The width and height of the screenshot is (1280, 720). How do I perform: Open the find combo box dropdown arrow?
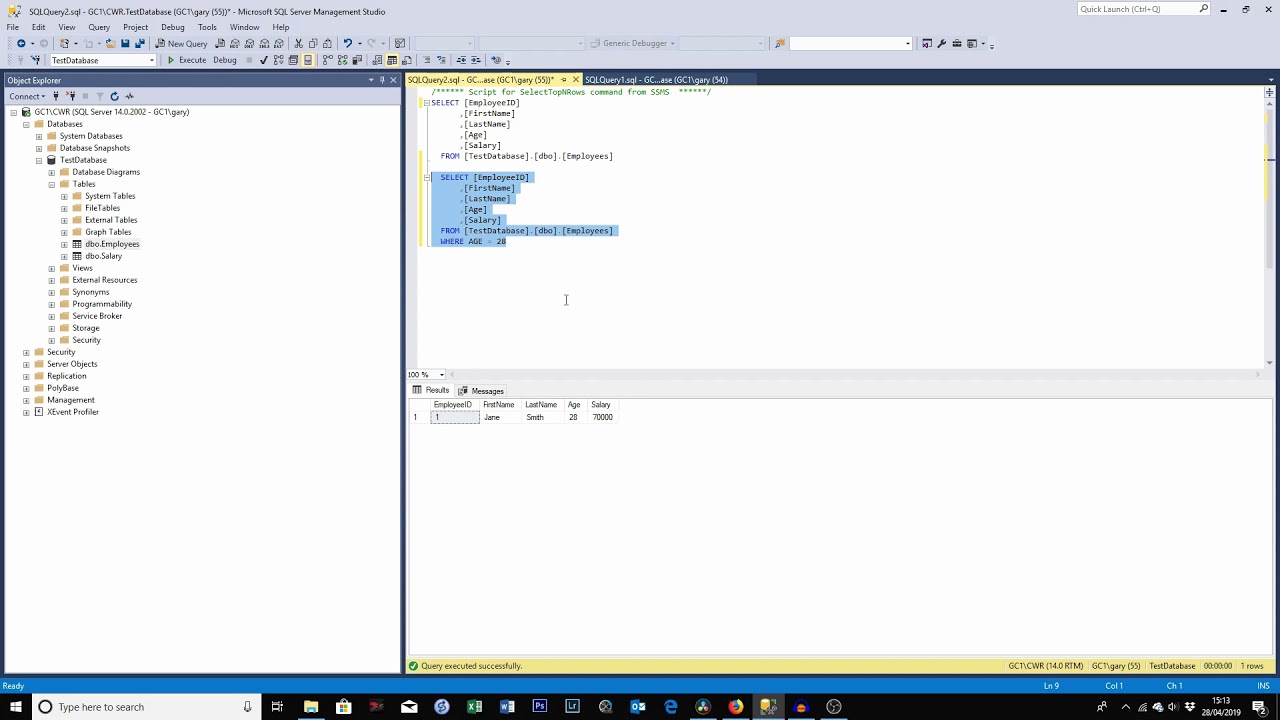click(907, 43)
